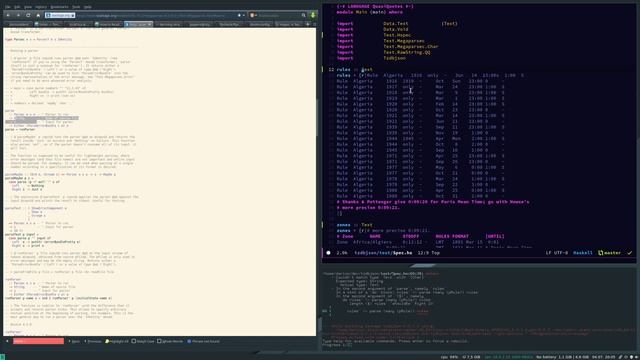The height and width of the screenshot is (360, 640).
Task: Switch to the last browser tab on right
Action: click(289, 24)
